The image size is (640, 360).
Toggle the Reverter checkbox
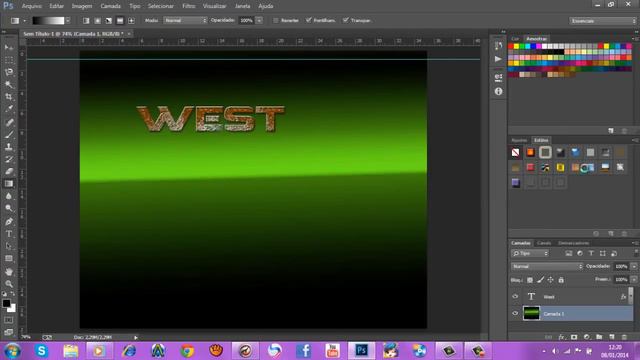(276, 20)
